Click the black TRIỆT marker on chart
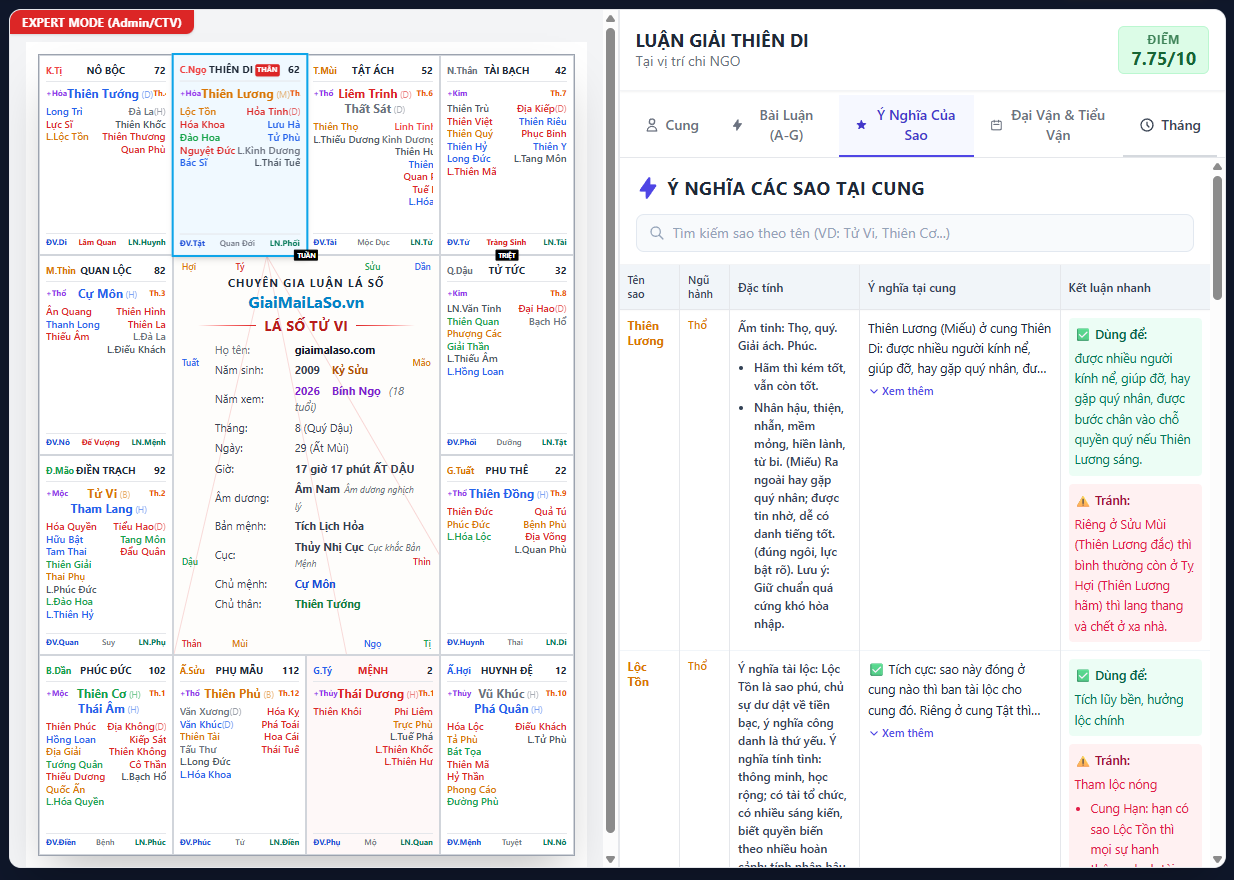The image size is (1234, 880). 507,255
